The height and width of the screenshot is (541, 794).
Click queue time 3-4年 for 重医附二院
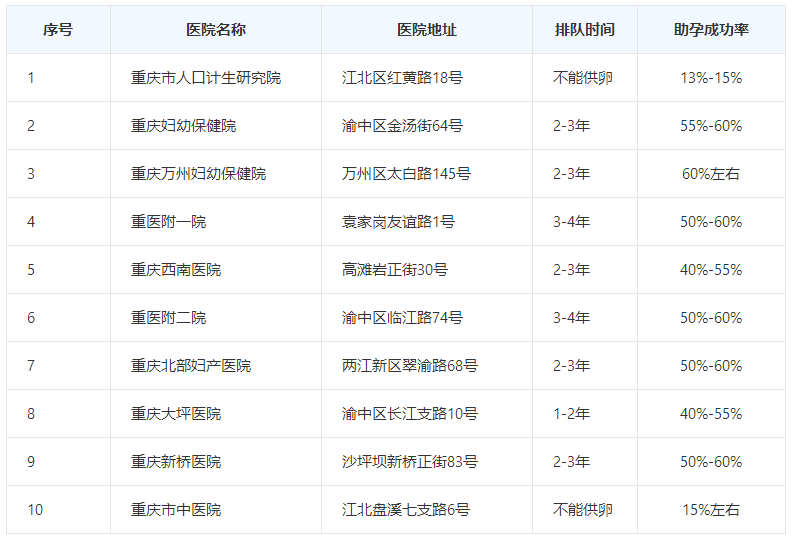pyautogui.click(x=572, y=318)
